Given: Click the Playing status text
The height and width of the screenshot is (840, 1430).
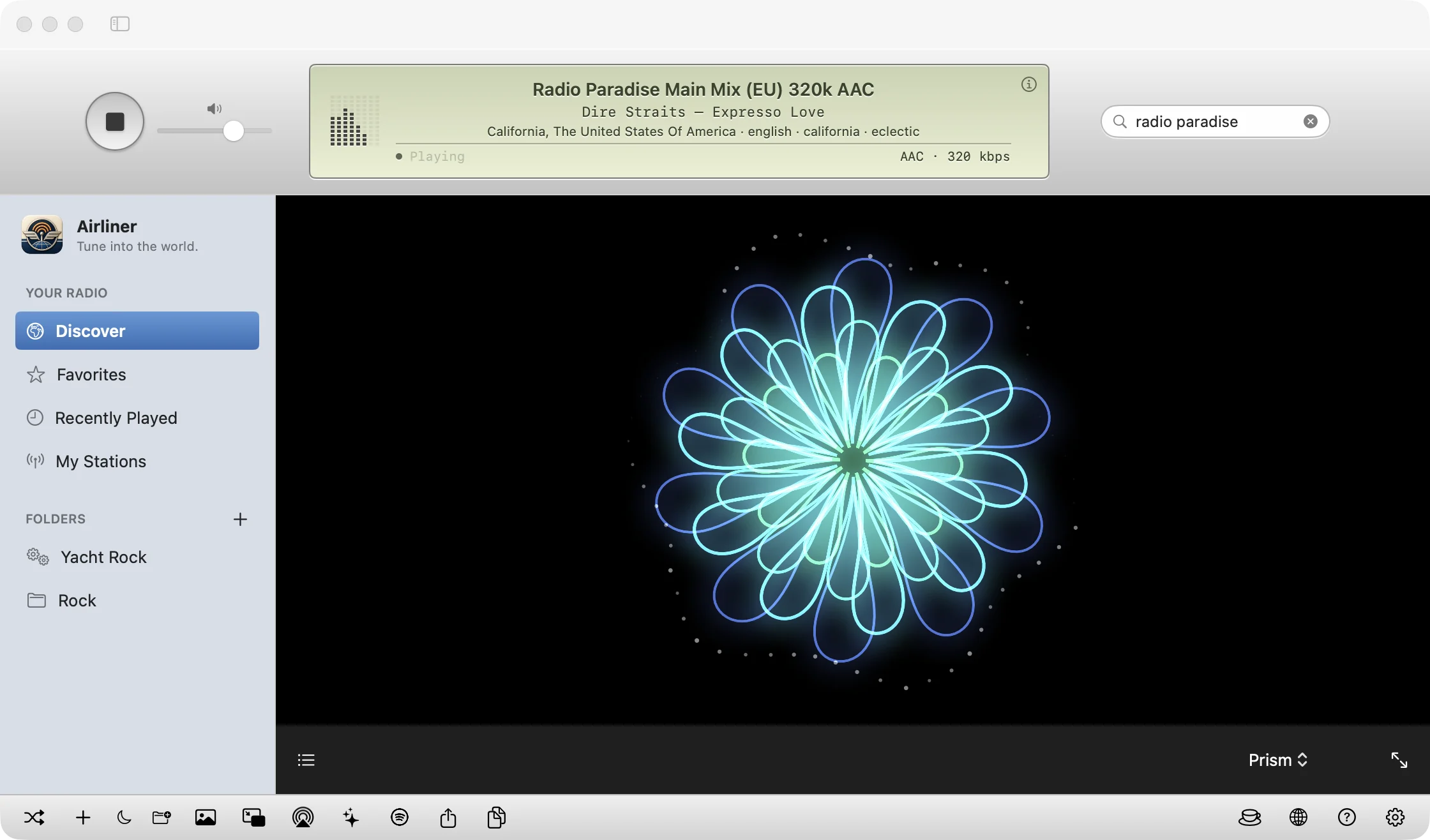Looking at the screenshot, I should point(437,156).
